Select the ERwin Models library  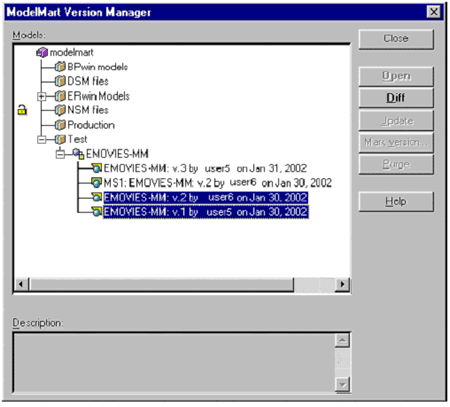[98, 96]
